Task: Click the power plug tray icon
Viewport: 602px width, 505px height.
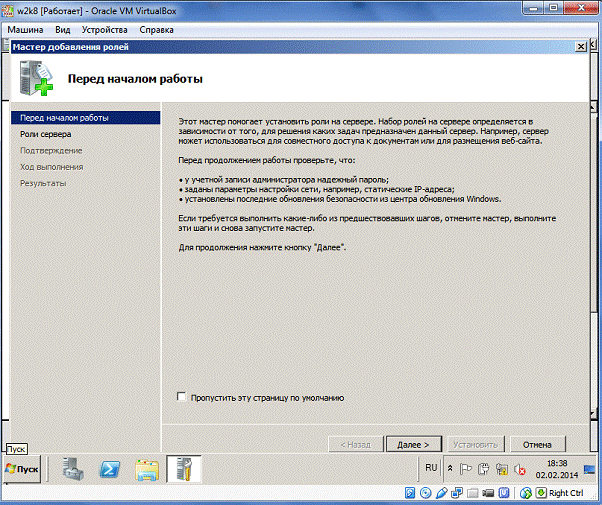Action: click(x=483, y=469)
